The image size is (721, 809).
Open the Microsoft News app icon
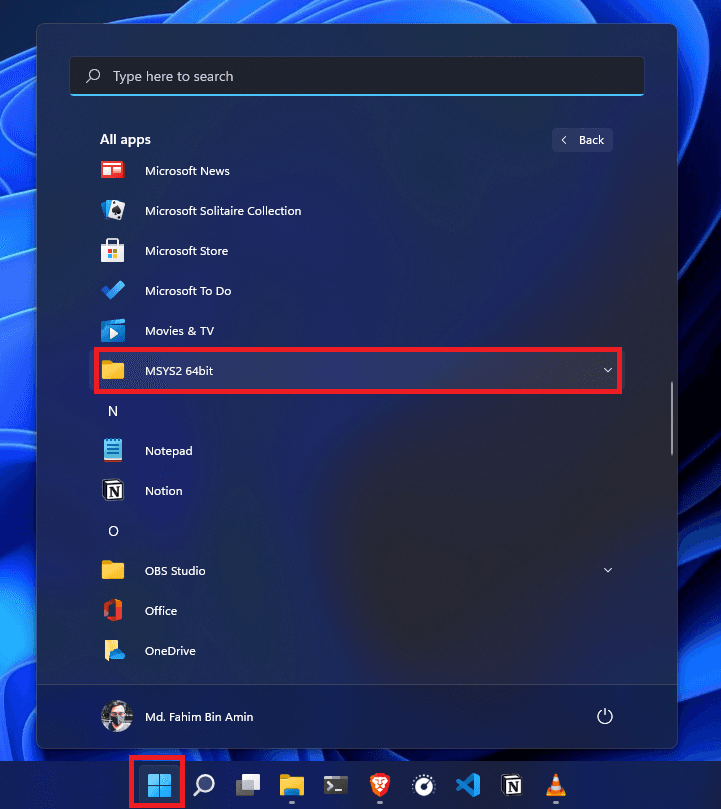(x=113, y=170)
